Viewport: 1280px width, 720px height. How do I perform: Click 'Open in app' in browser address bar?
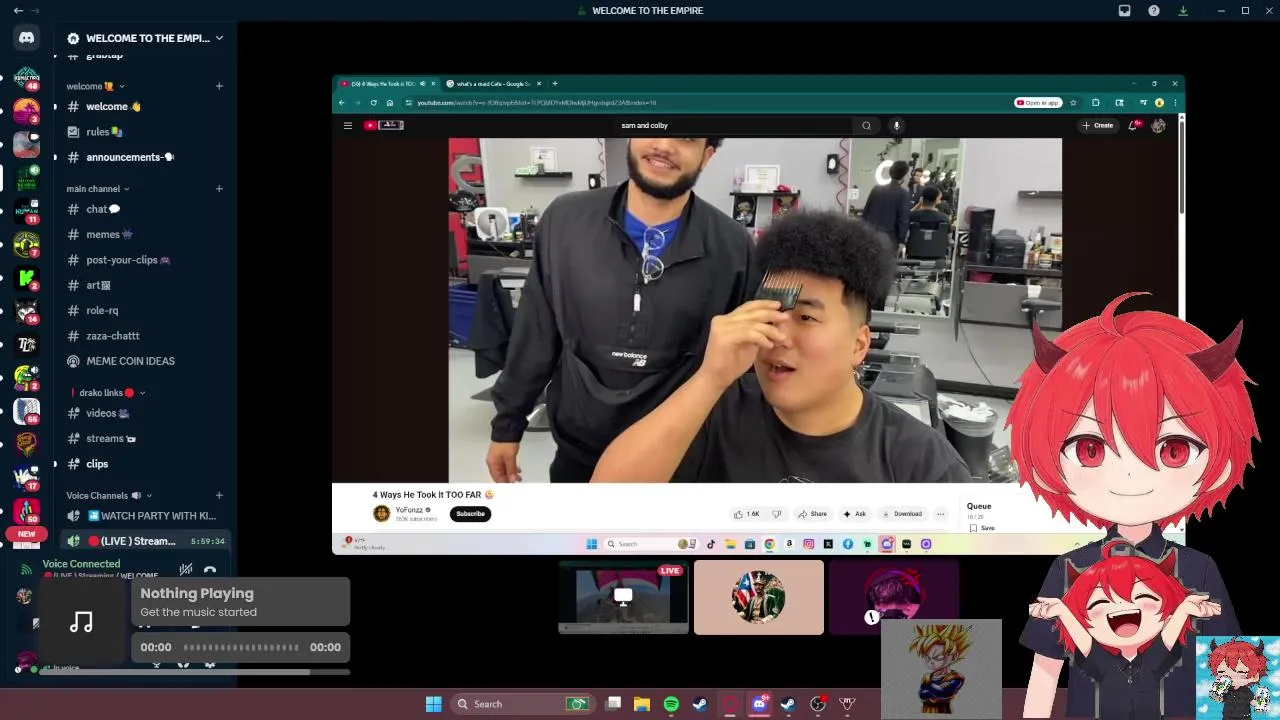(1038, 102)
